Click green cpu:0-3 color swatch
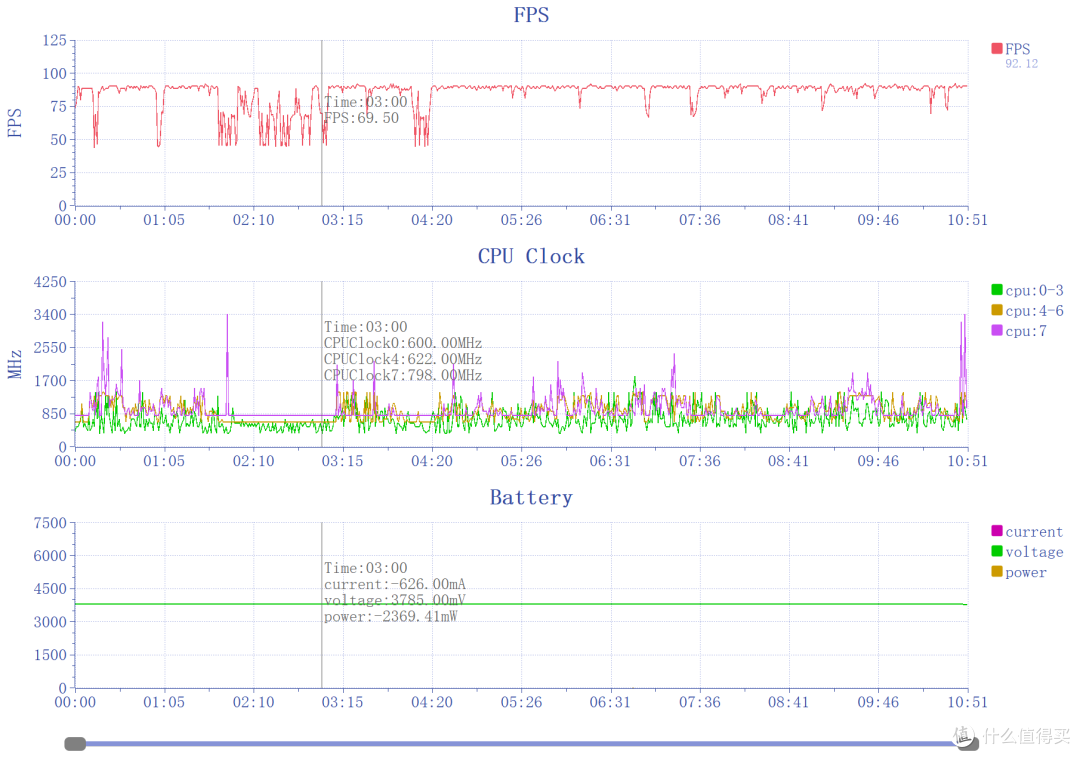Image resolution: width=1080 pixels, height=758 pixels. 997,289
